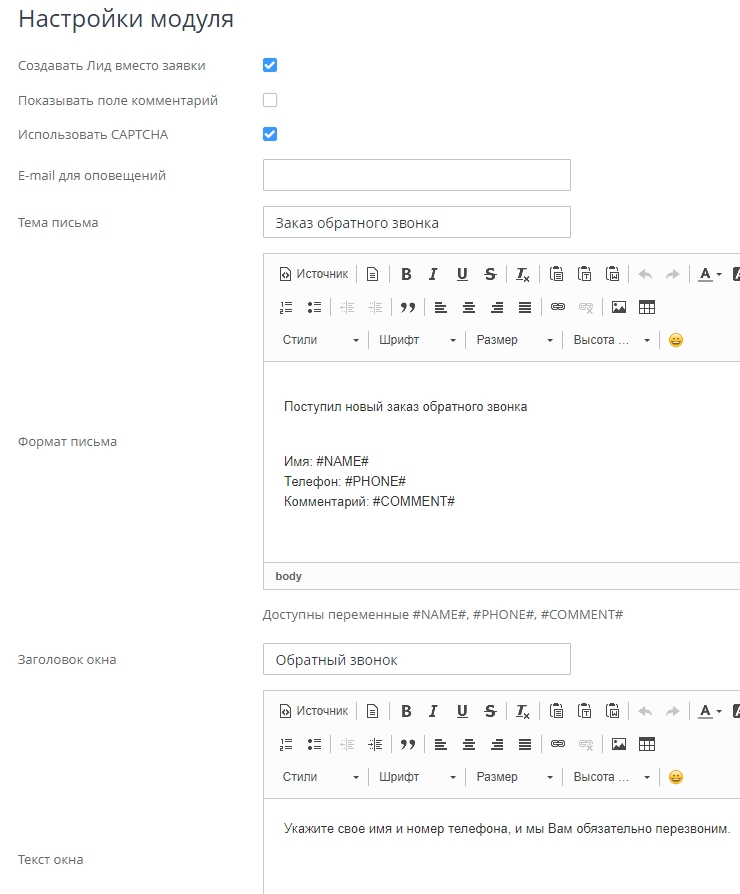
Task: Enable 'Показывать поле комментарий' checkbox
Action: coord(270,100)
